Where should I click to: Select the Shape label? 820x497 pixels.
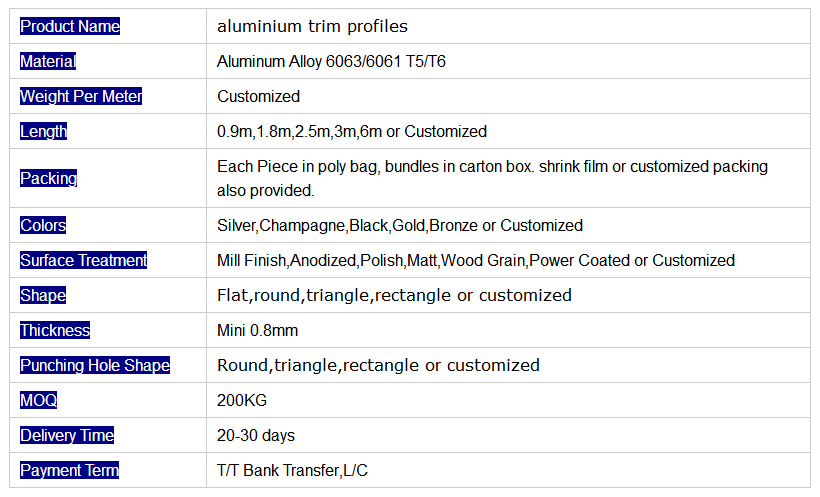click(x=43, y=296)
